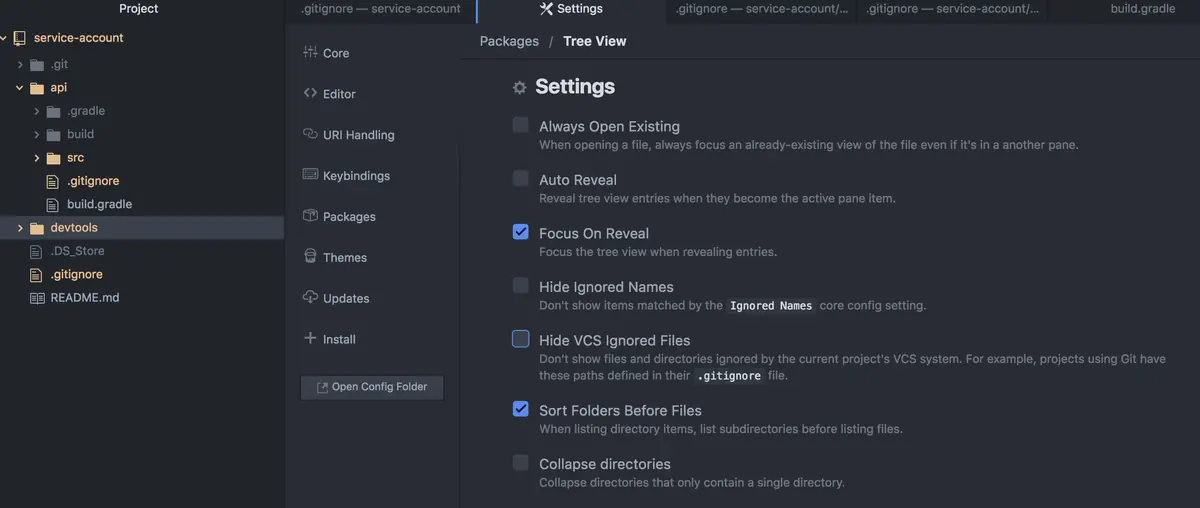Viewport: 1200px width, 508px height.
Task: Collapse the api folder chevron
Action: 20,88
